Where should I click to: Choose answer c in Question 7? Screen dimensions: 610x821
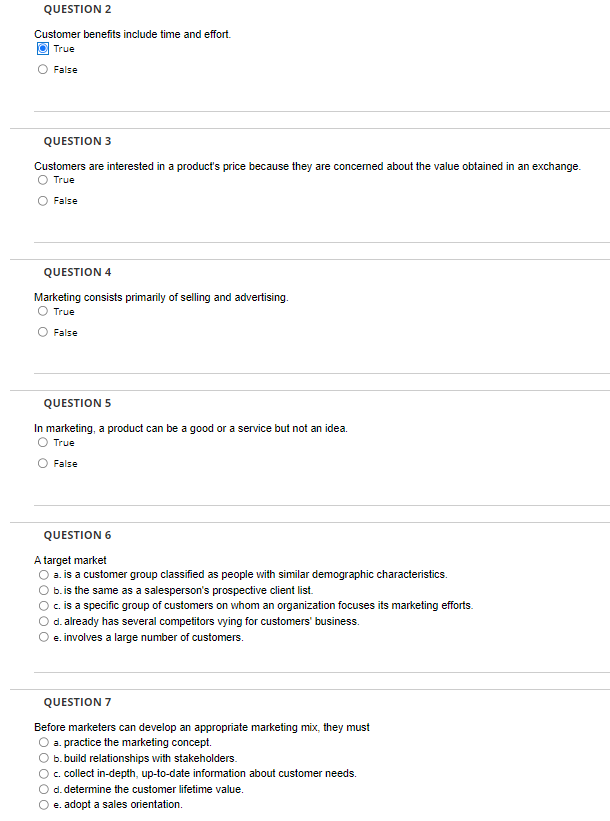tap(42, 773)
